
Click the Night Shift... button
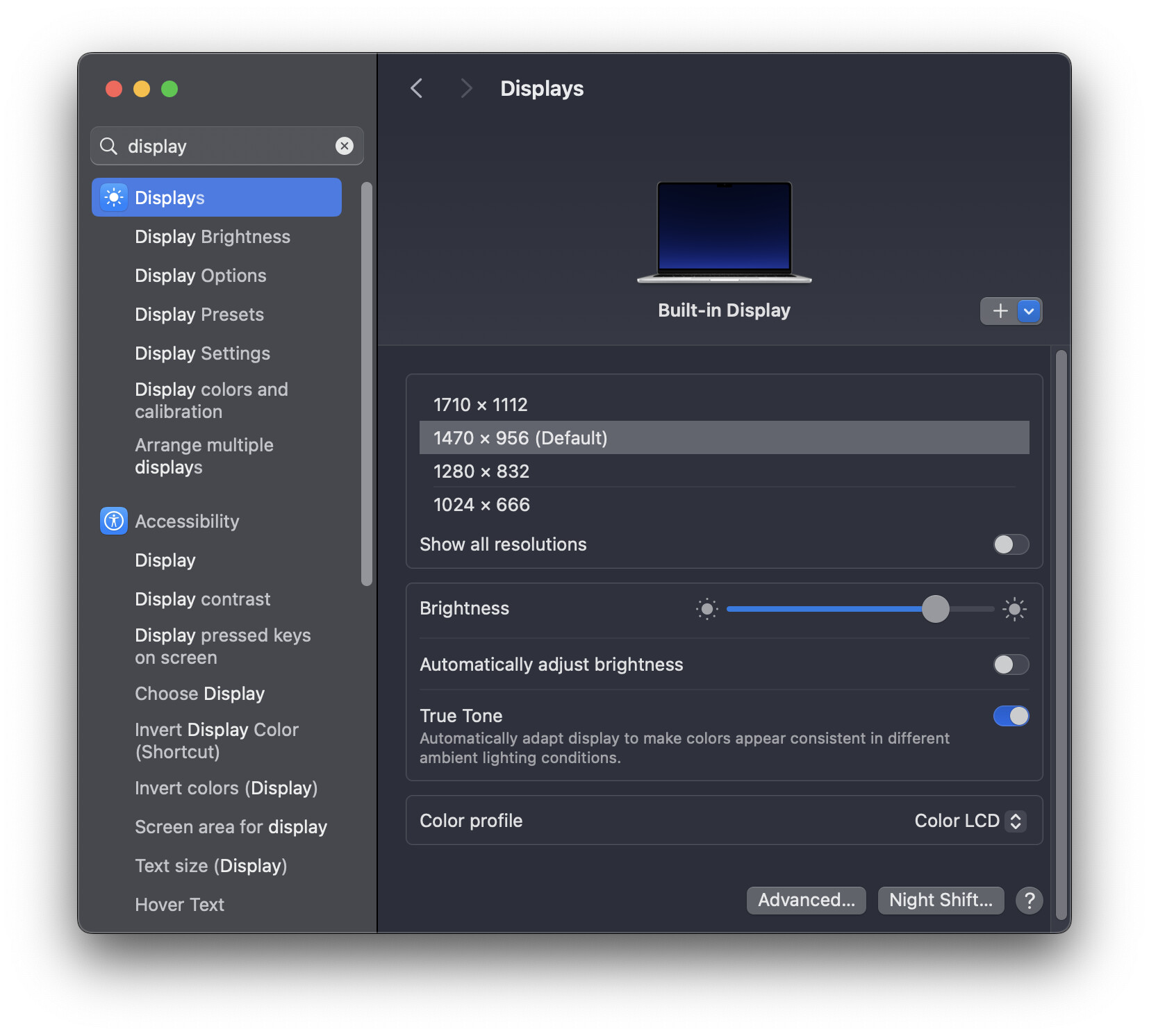click(x=941, y=901)
